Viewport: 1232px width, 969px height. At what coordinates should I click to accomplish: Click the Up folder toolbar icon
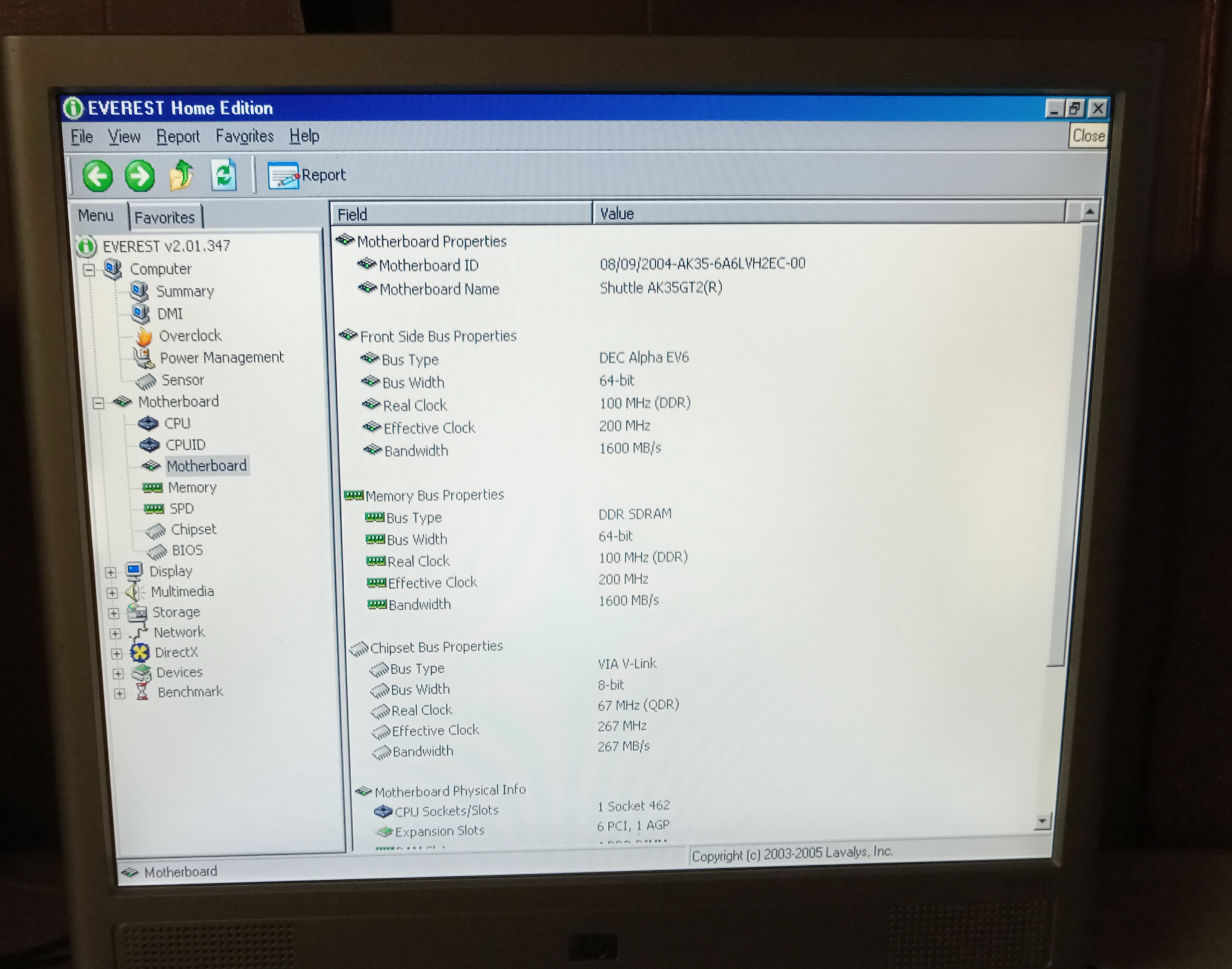(x=182, y=175)
